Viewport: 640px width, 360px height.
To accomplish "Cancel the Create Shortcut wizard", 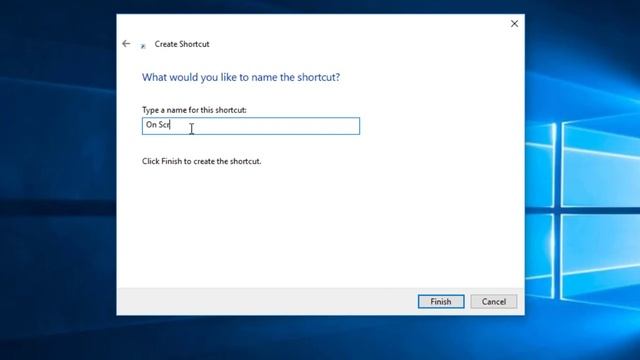I will [493, 302].
